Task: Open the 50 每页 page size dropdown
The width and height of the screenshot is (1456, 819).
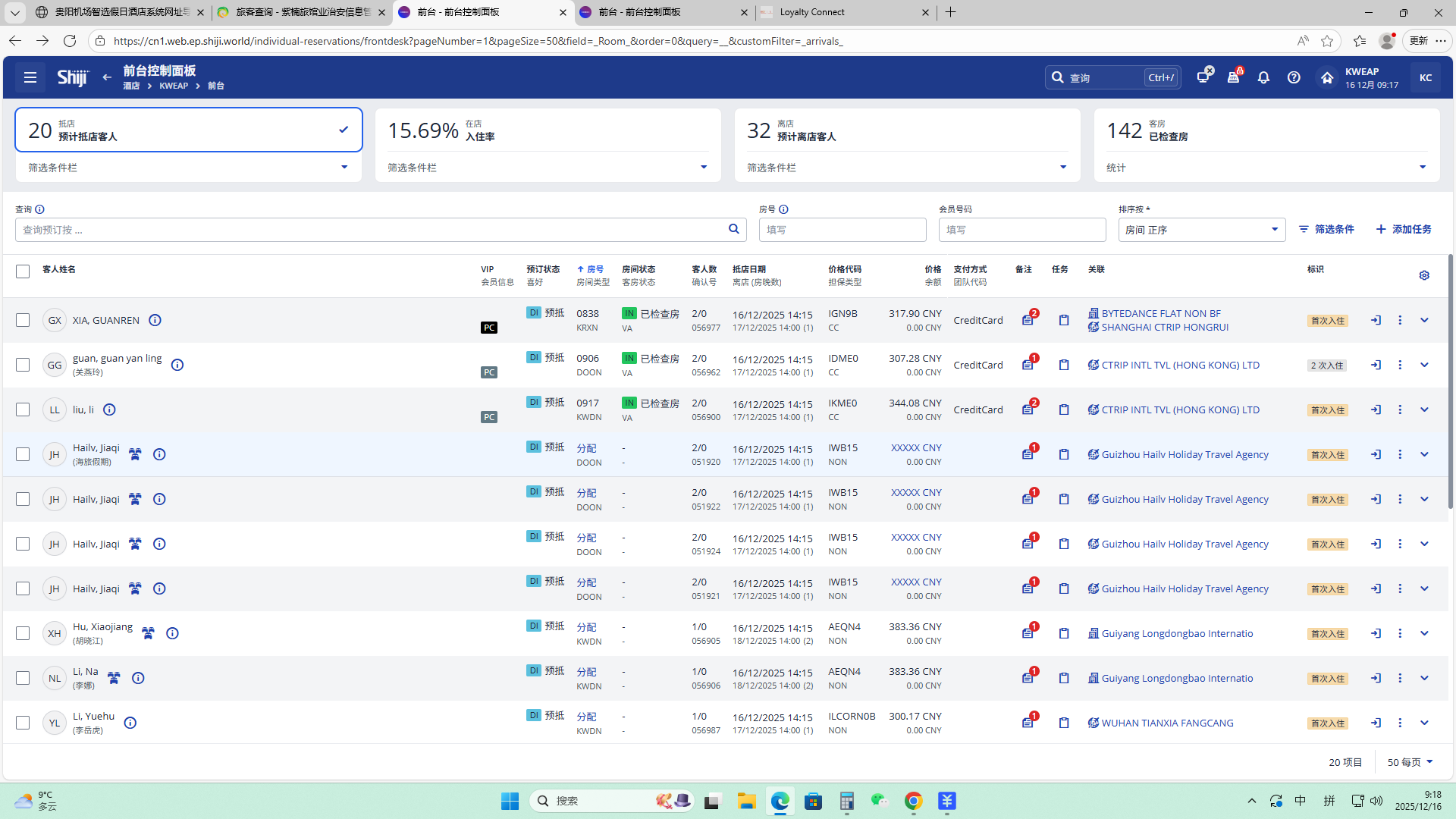Action: pyautogui.click(x=1410, y=762)
